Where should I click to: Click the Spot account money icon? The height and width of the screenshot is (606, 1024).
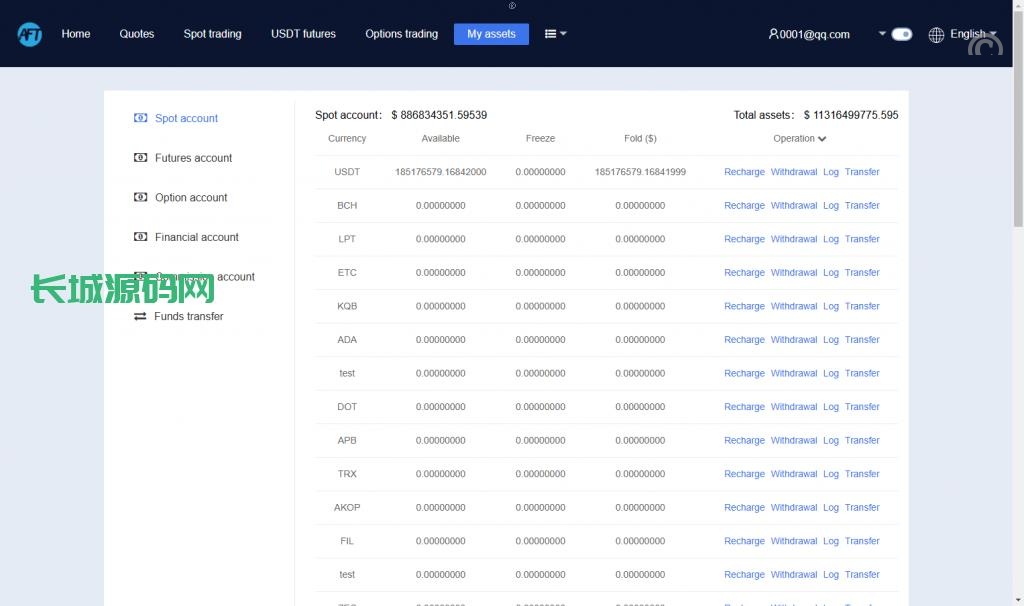(141, 118)
